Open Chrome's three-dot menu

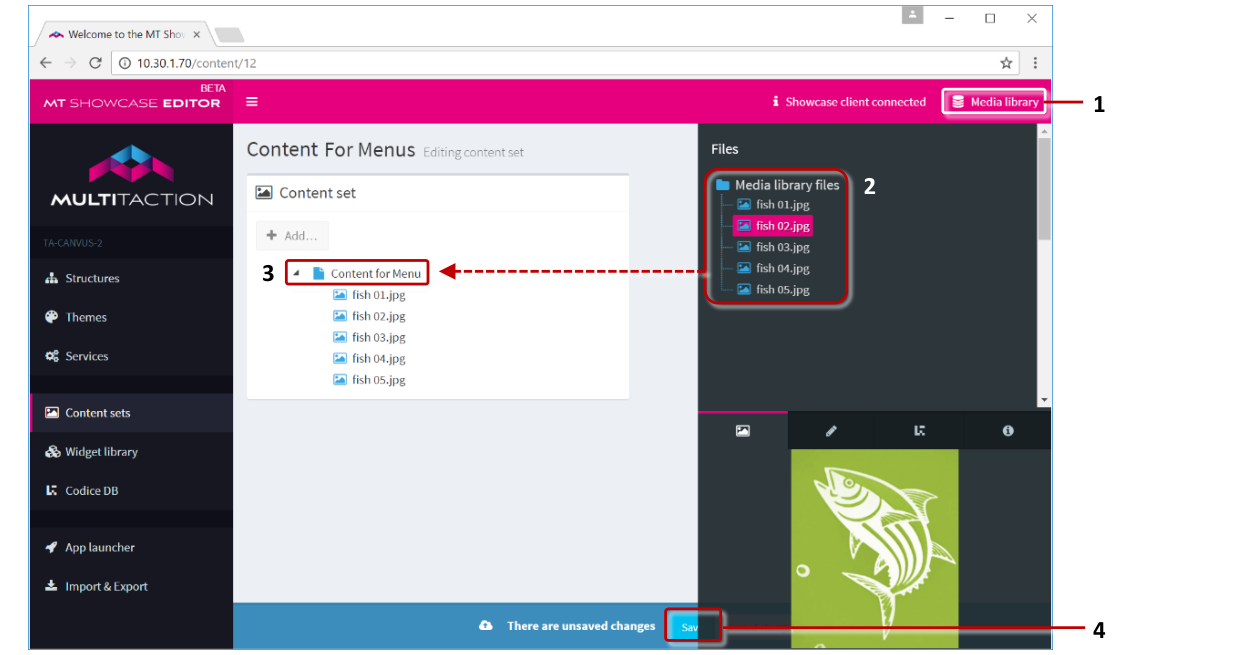[1035, 62]
